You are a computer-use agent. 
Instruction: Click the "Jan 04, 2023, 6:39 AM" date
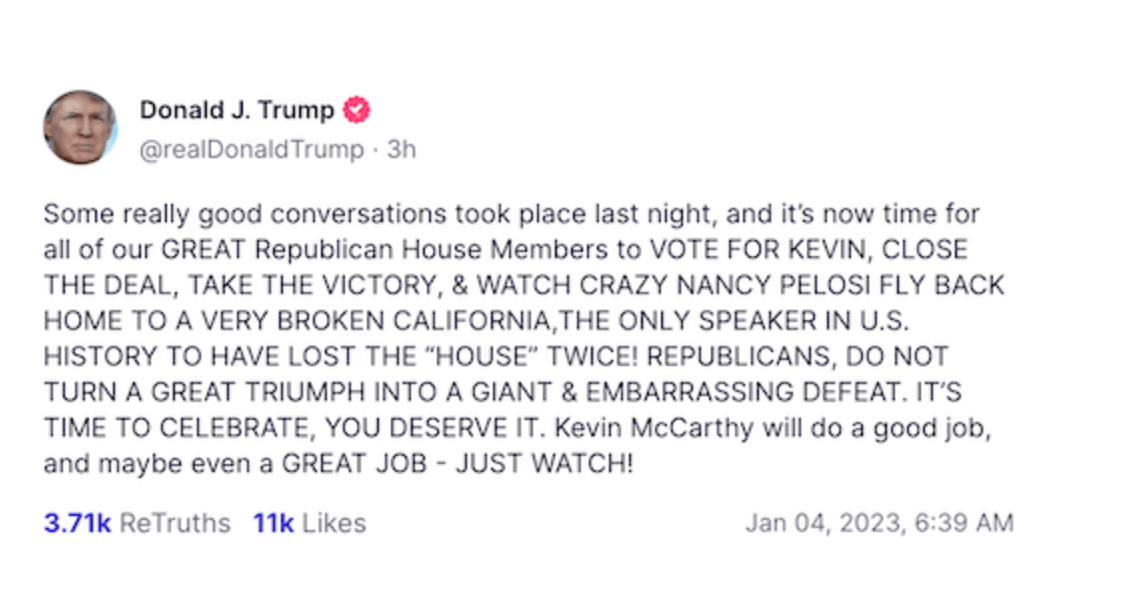[879, 523]
